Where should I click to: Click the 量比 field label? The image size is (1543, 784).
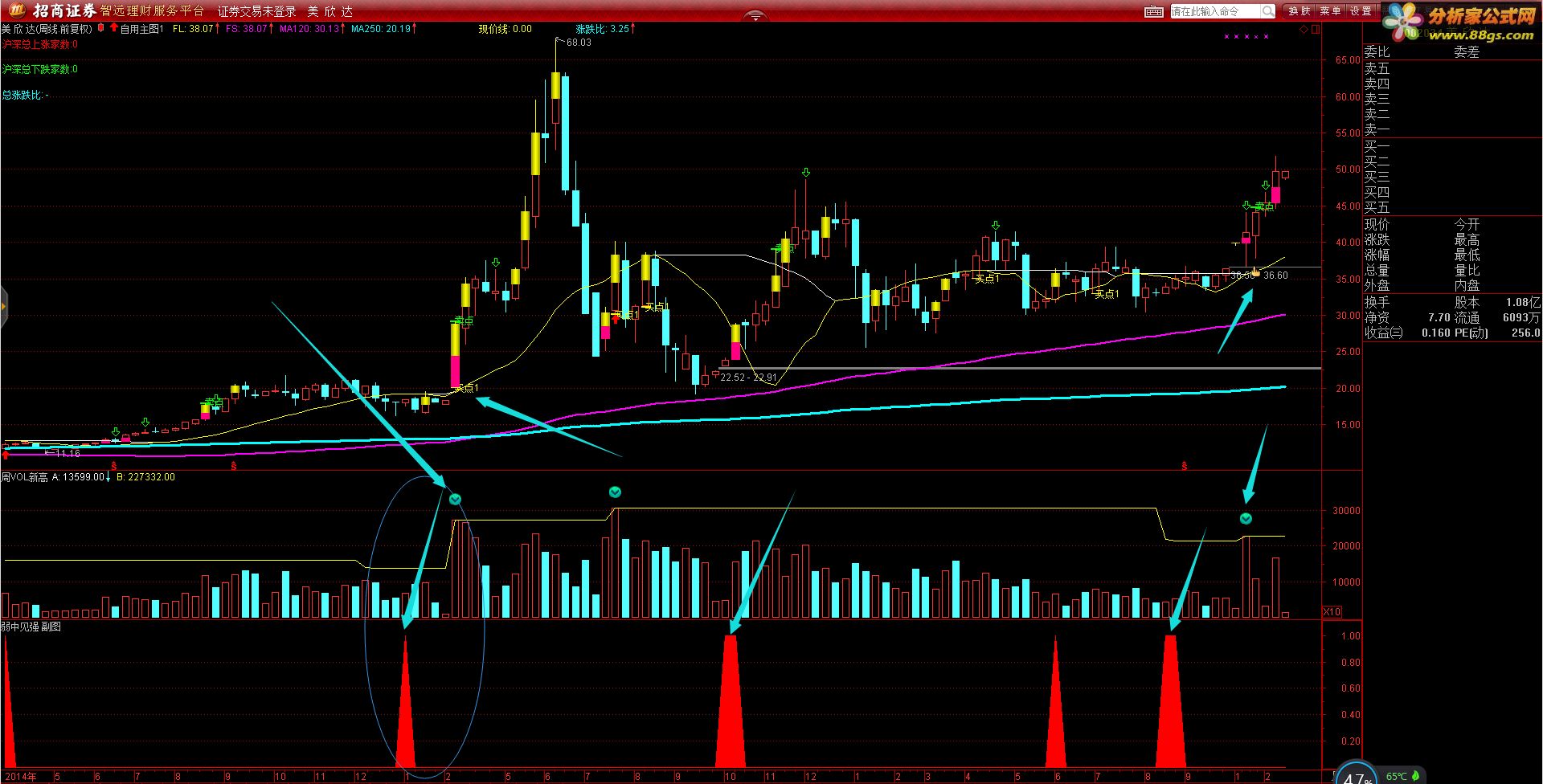(1467, 271)
